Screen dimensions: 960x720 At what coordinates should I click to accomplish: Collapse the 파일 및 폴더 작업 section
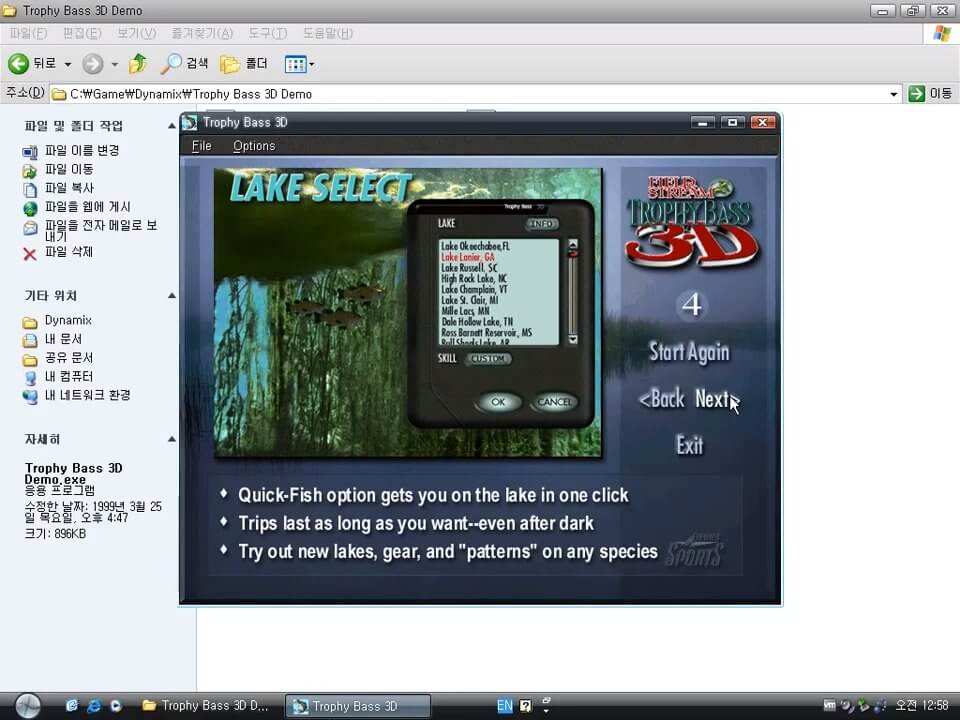[x=172, y=126]
